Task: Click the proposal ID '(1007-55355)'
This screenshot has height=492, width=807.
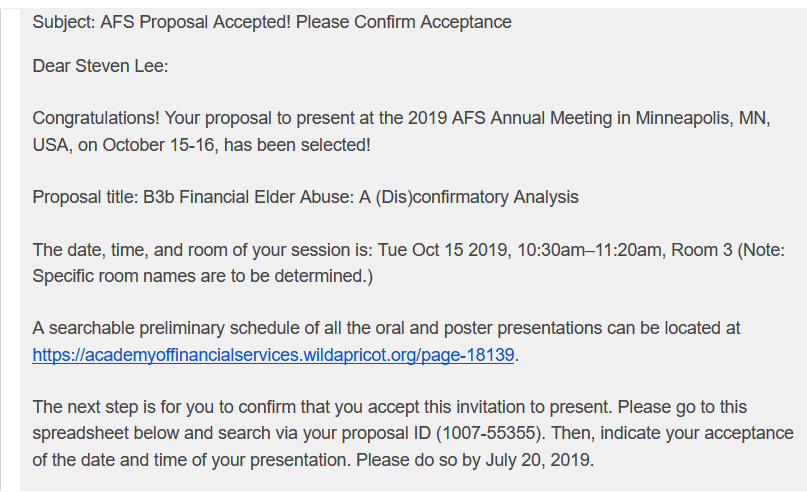Action: [x=490, y=433]
